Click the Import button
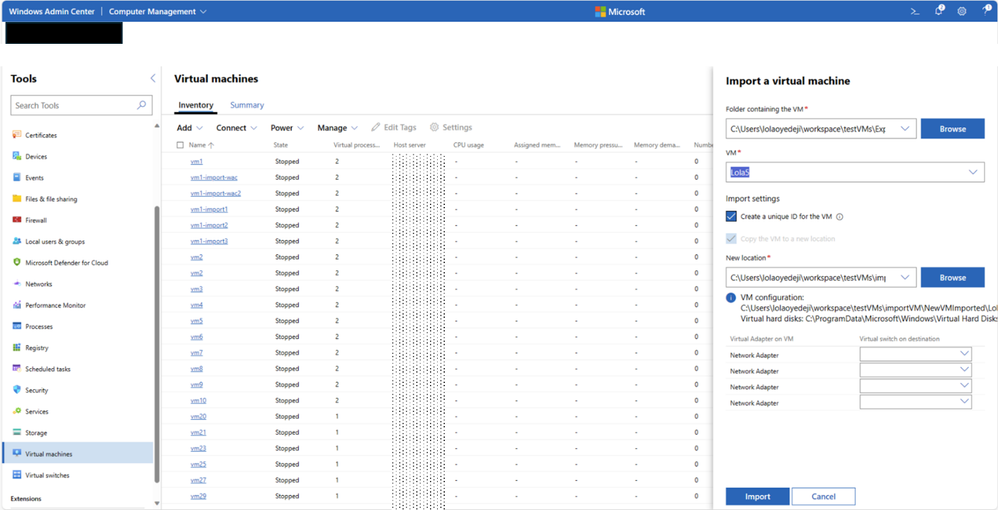Screen dimensions: 998x510 click(757, 496)
